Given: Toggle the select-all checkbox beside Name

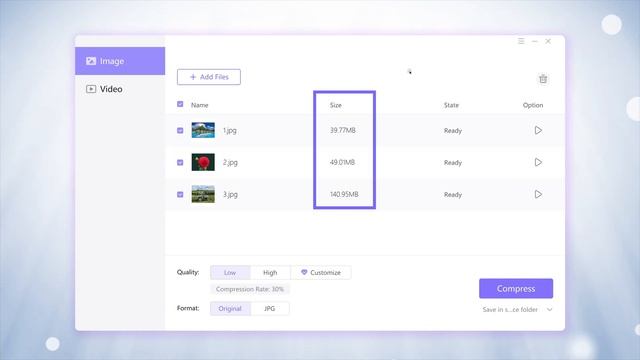Looking at the screenshot, I should pos(180,104).
